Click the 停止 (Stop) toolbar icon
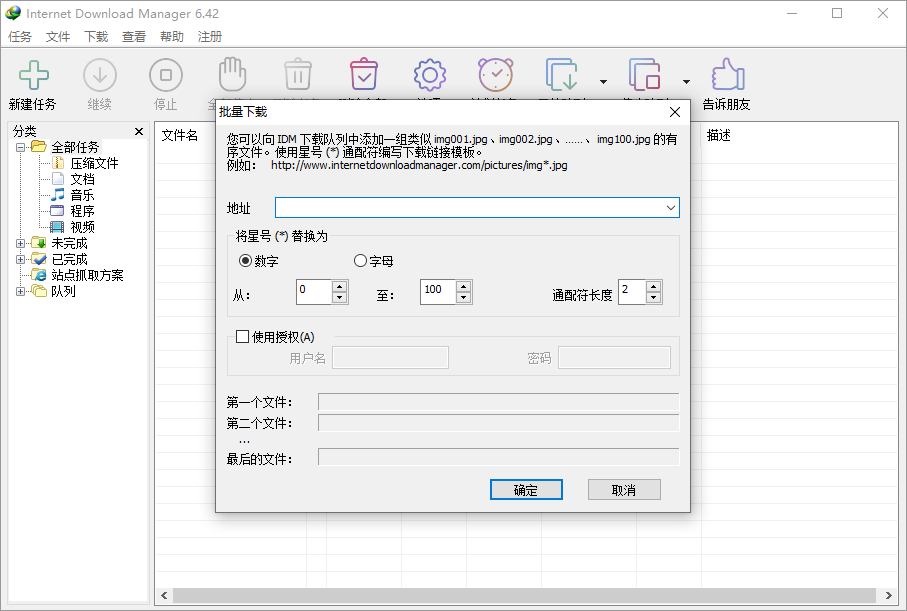The image size is (907, 611). click(165, 75)
